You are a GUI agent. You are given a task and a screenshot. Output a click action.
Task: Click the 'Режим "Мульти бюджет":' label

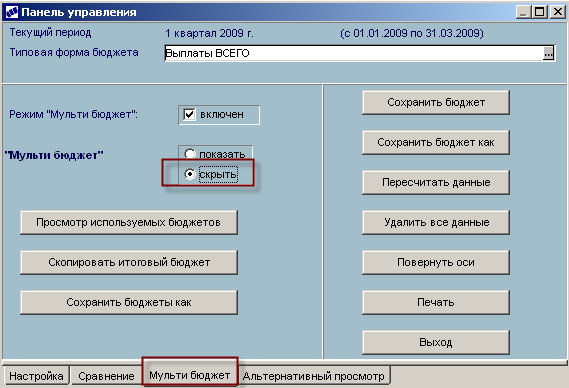pyautogui.click(x=74, y=115)
